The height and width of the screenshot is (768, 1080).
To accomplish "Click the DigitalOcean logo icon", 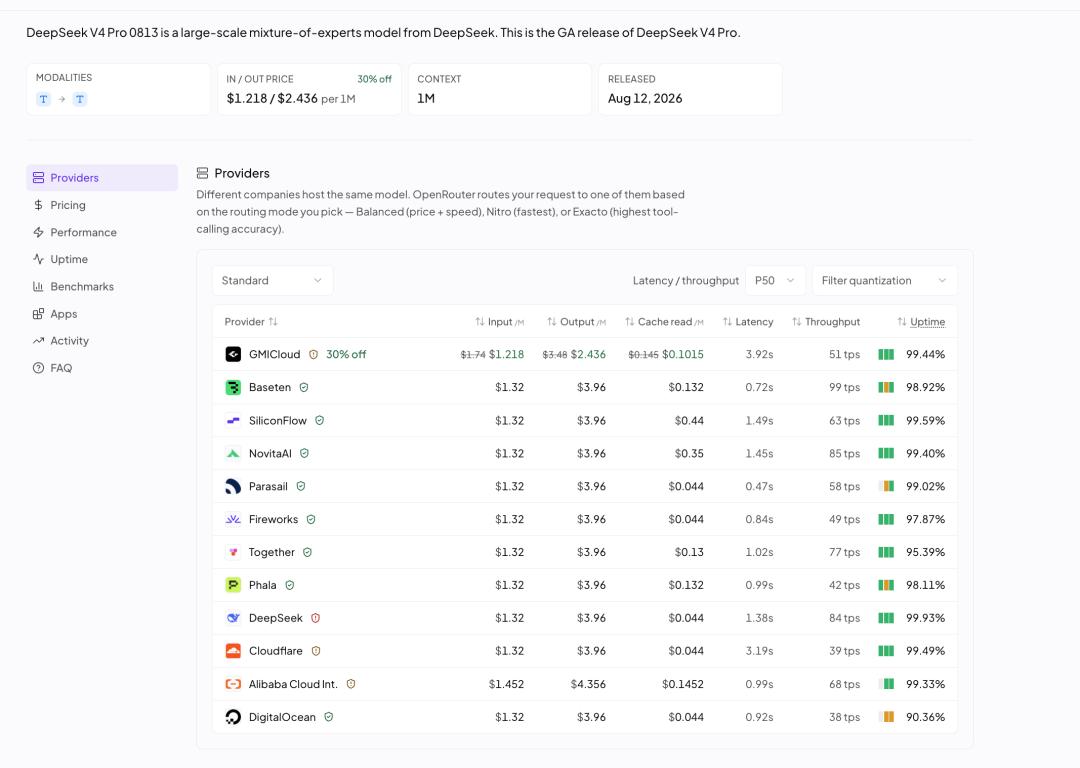I will (233, 717).
